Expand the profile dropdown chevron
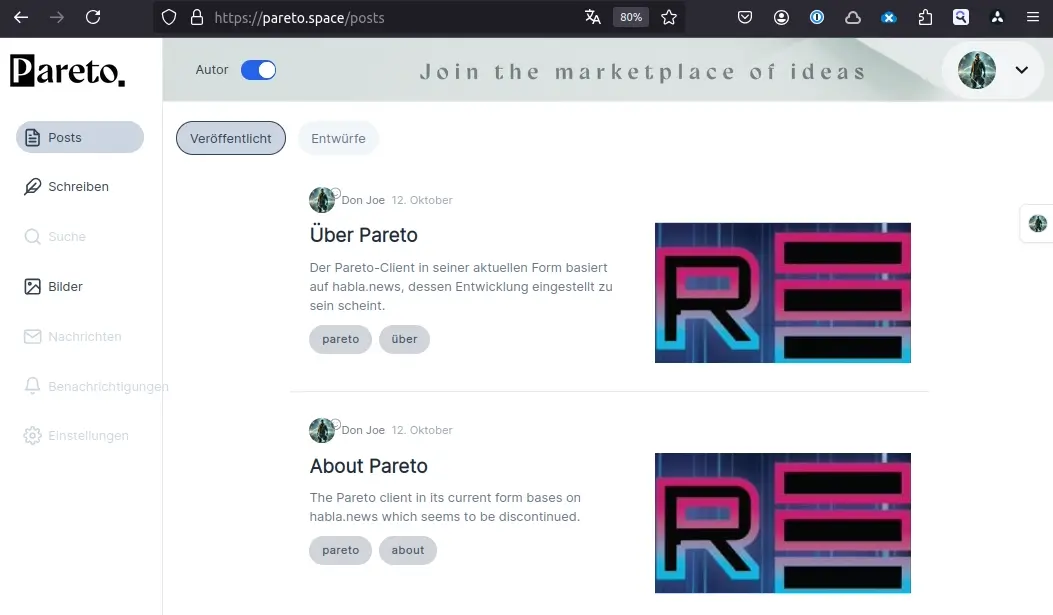 (x=1021, y=70)
